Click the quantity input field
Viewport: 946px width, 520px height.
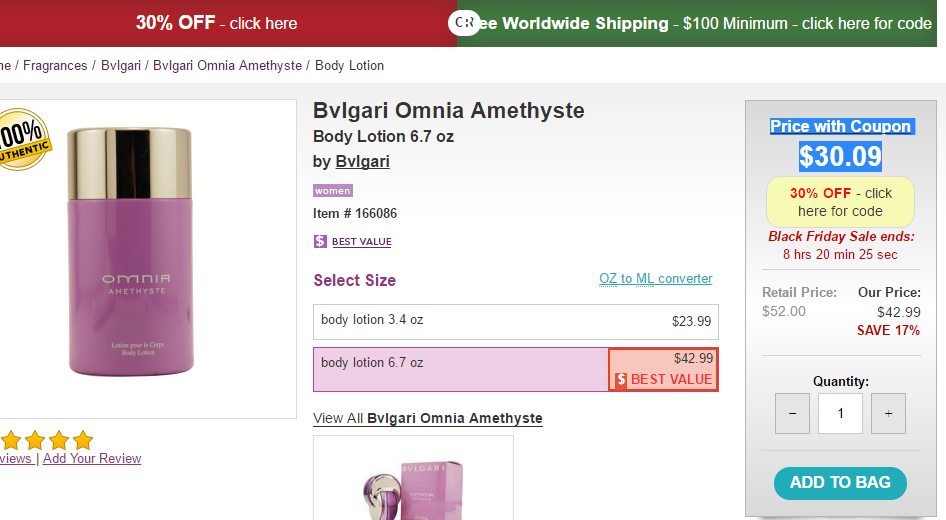point(840,413)
